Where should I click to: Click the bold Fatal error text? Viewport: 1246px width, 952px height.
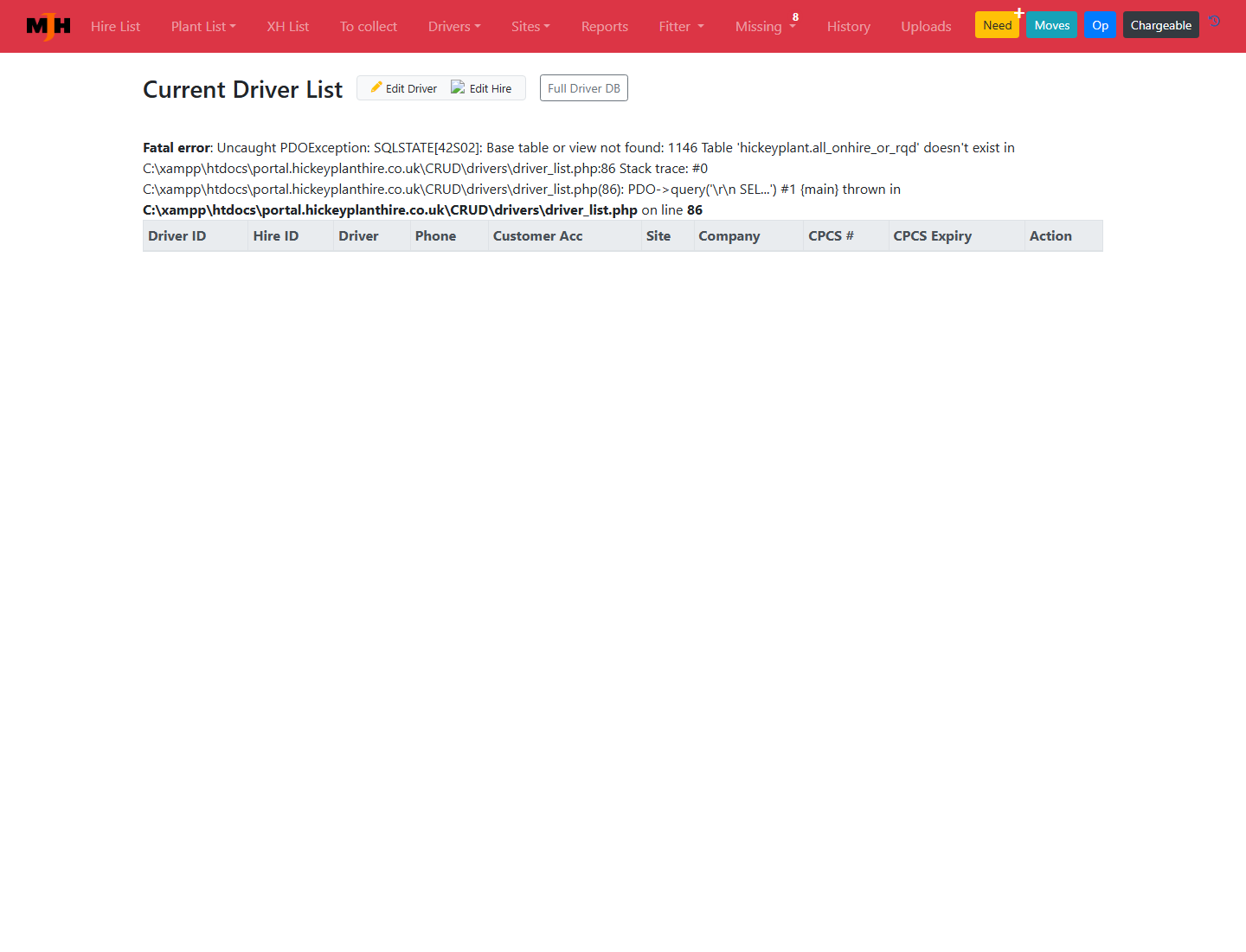[177, 148]
